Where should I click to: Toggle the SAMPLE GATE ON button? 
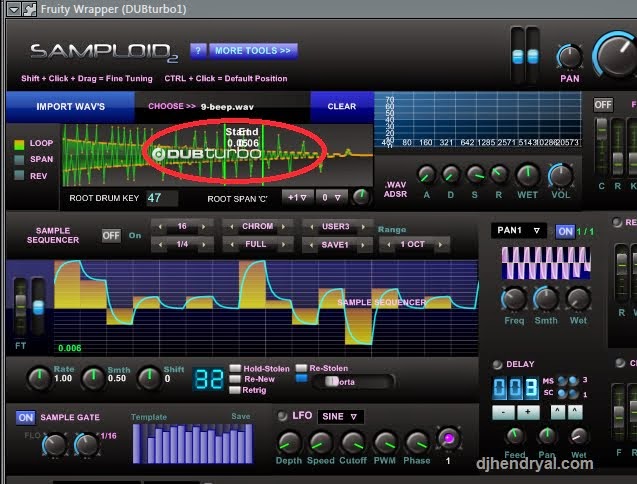click(26, 417)
